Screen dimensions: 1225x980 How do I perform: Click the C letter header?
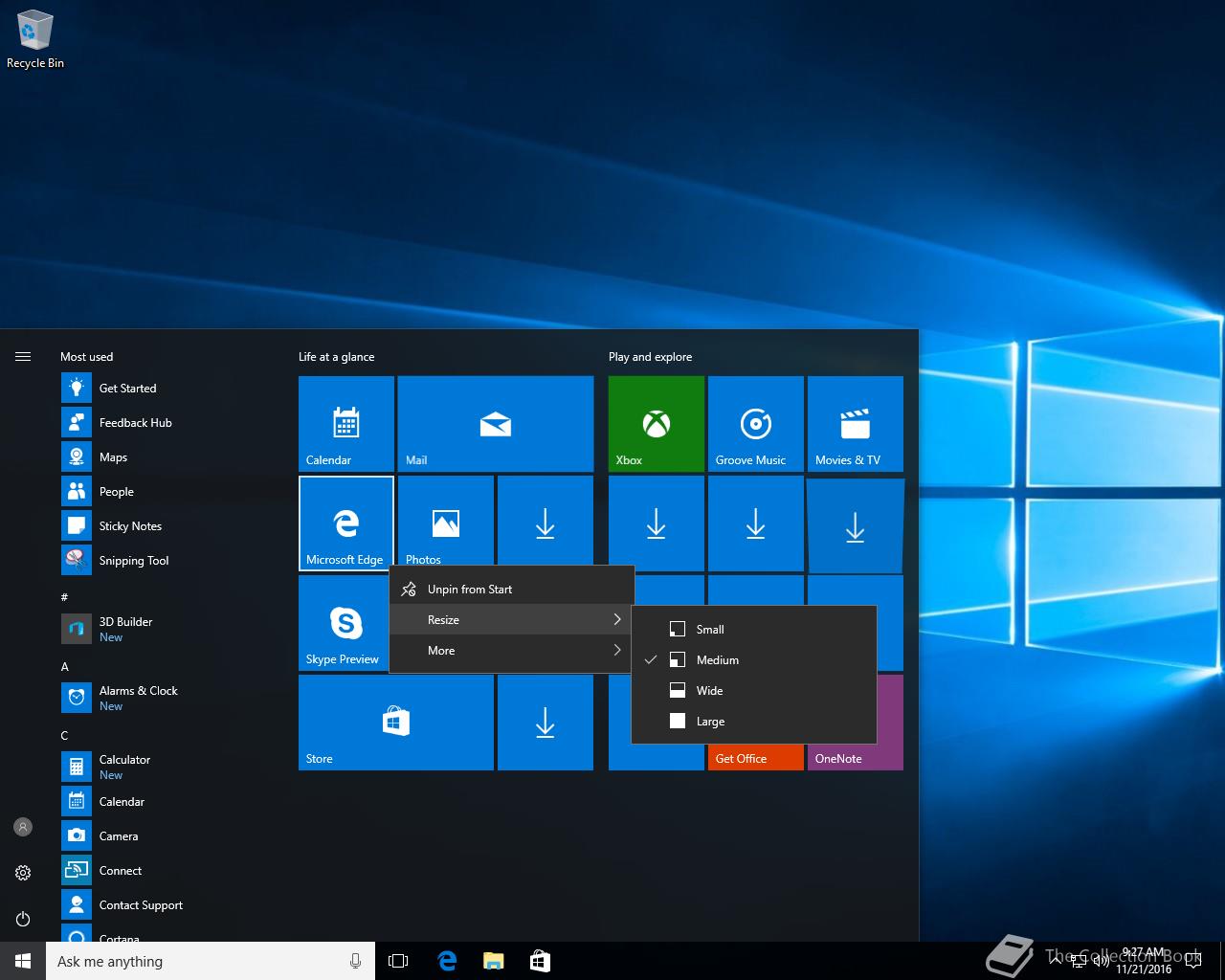64,735
